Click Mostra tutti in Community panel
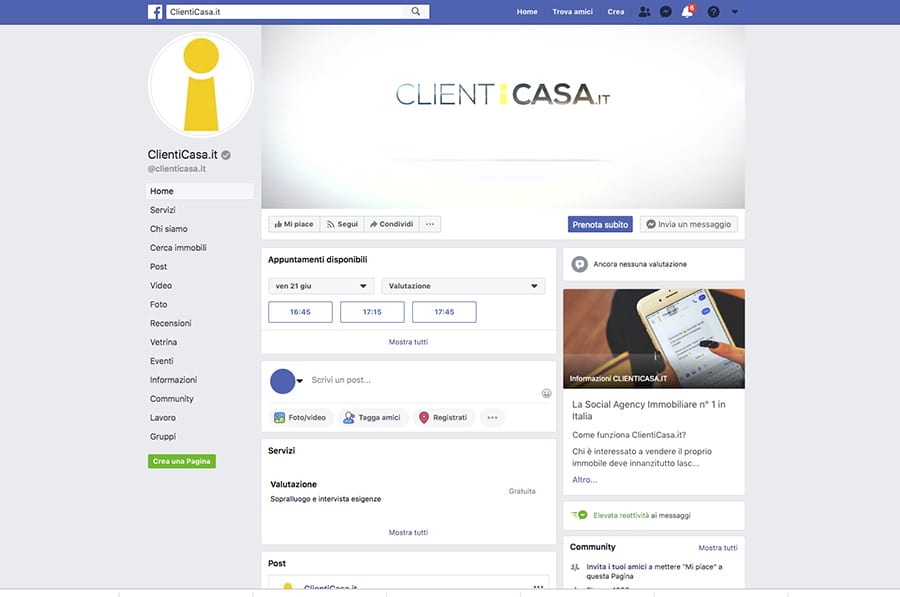 pyautogui.click(x=718, y=548)
